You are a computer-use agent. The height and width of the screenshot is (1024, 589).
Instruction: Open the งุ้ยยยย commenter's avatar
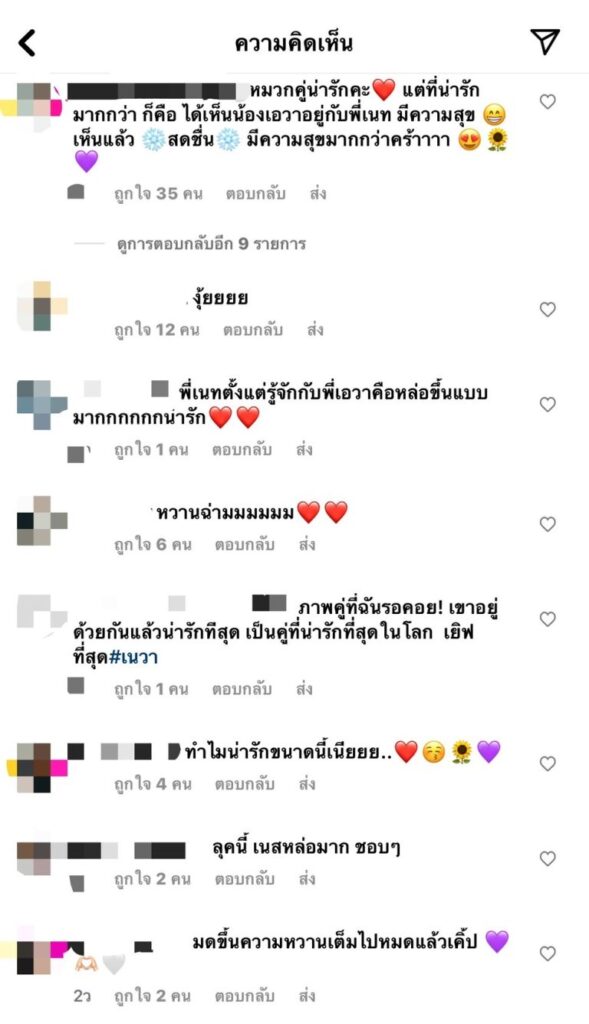point(42,306)
